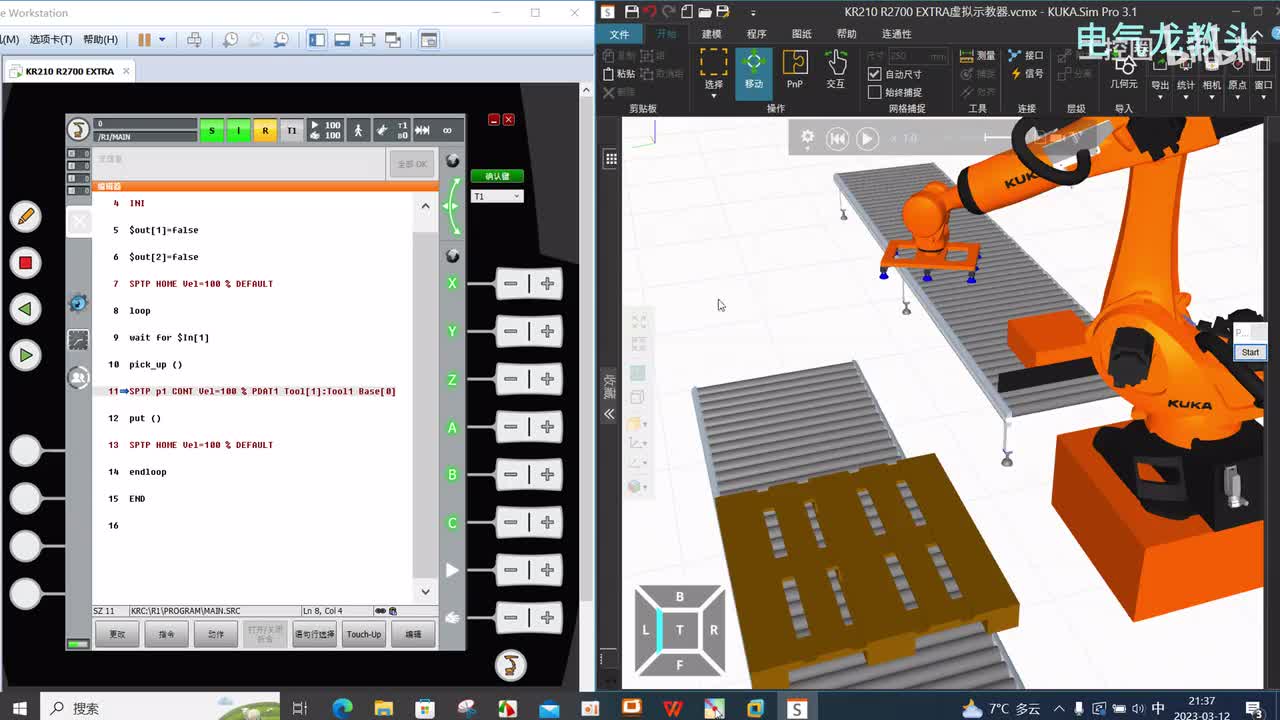Image resolution: width=1280 pixels, height=720 pixels.
Task: Click the bottom KUKA robot icon on the pendant
Action: click(510, 664)
